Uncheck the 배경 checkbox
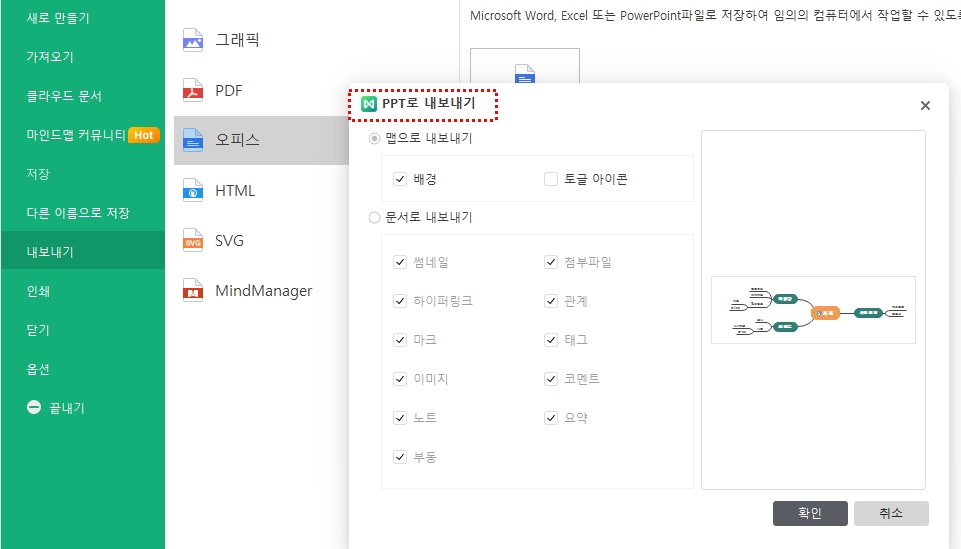Image resolution: width=961 pixels, height=549 pixels. [400, 179]
